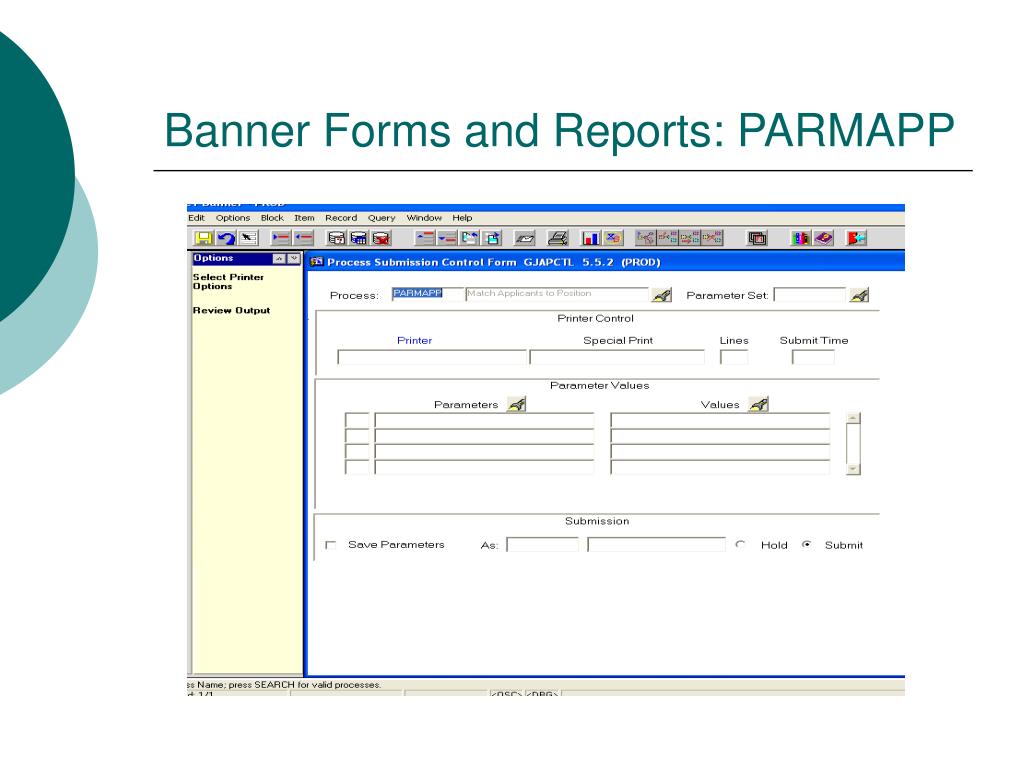Go to the Next Record via toolbar

pos(447,238)
